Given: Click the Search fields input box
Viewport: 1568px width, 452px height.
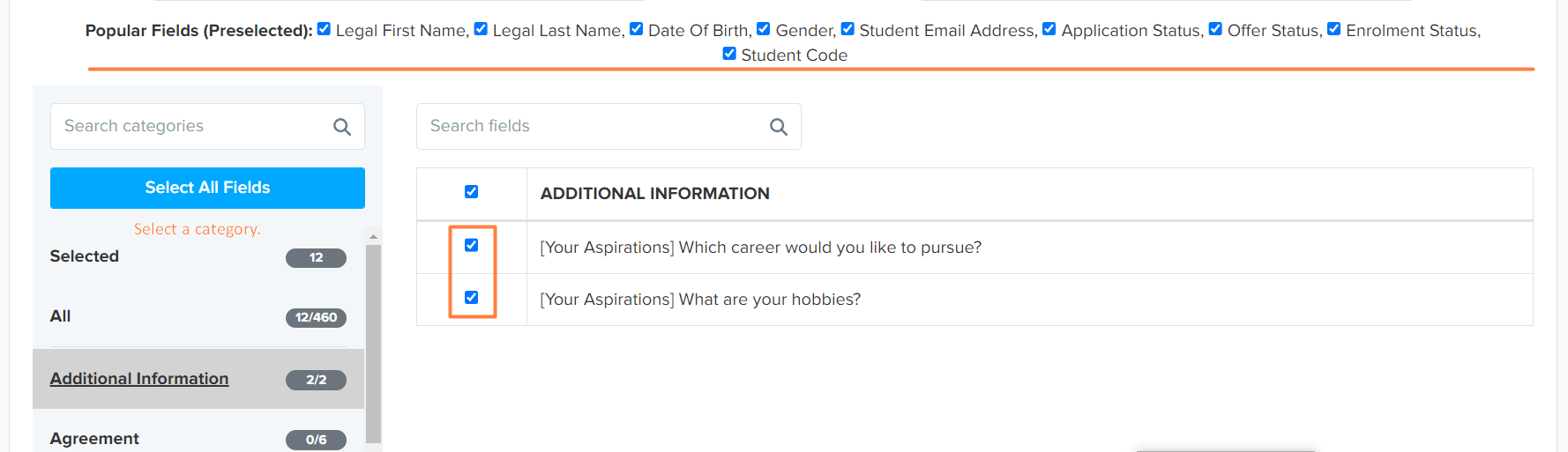Looking at the screenshot, I should (609, 126).
